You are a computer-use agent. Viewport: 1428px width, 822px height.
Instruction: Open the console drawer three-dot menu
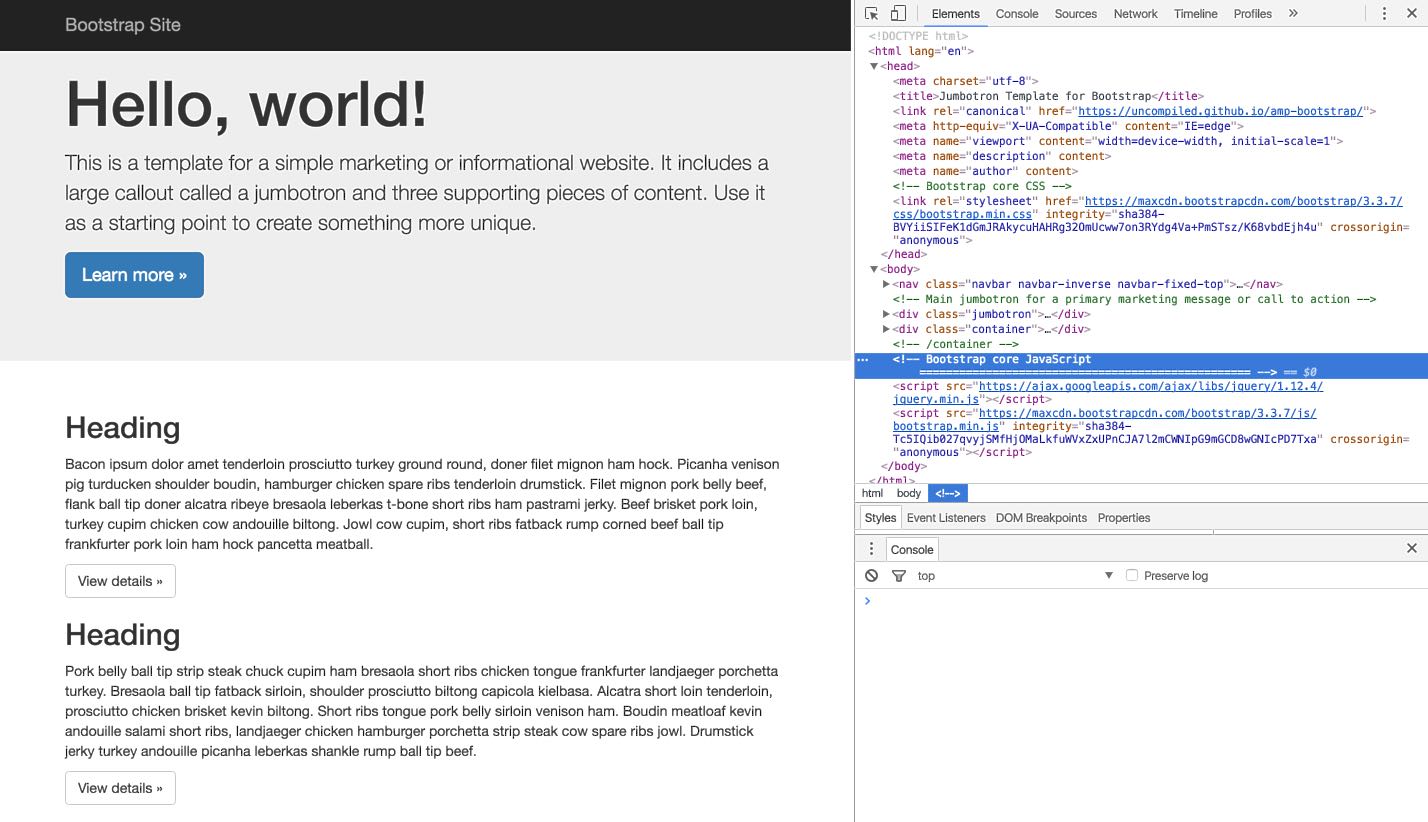coord(871,549)
